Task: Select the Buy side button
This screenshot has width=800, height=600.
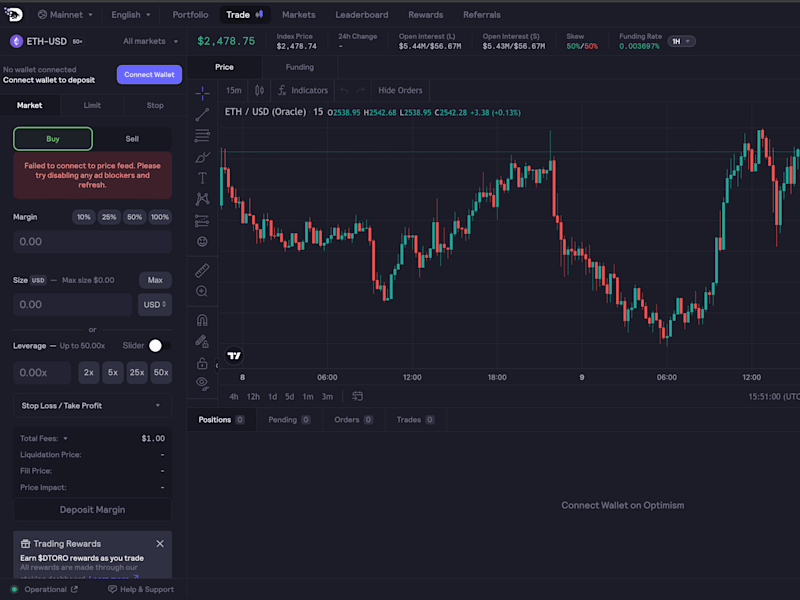Action: pyautogui.click(x=53, y=139)
